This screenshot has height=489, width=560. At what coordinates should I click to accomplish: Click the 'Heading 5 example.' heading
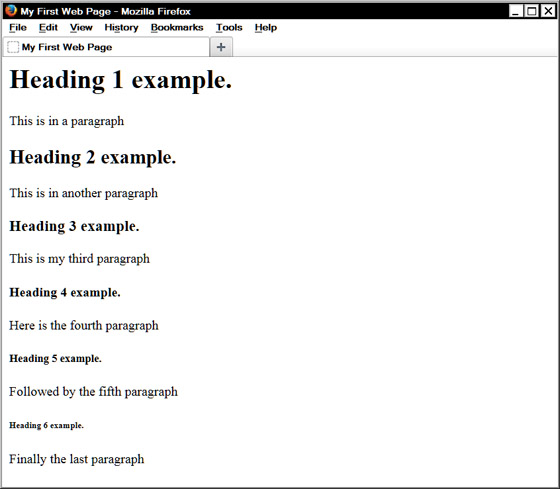coord(55,359)
